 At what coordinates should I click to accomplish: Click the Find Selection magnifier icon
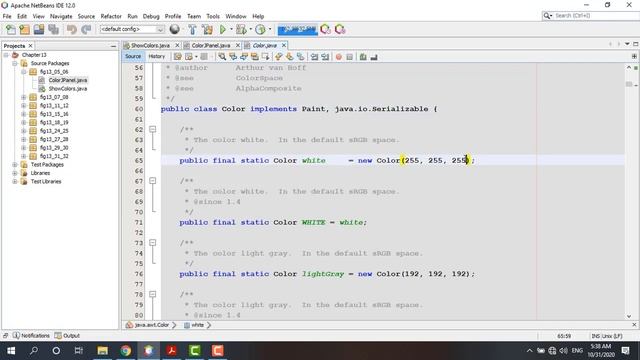pos(222,57)
